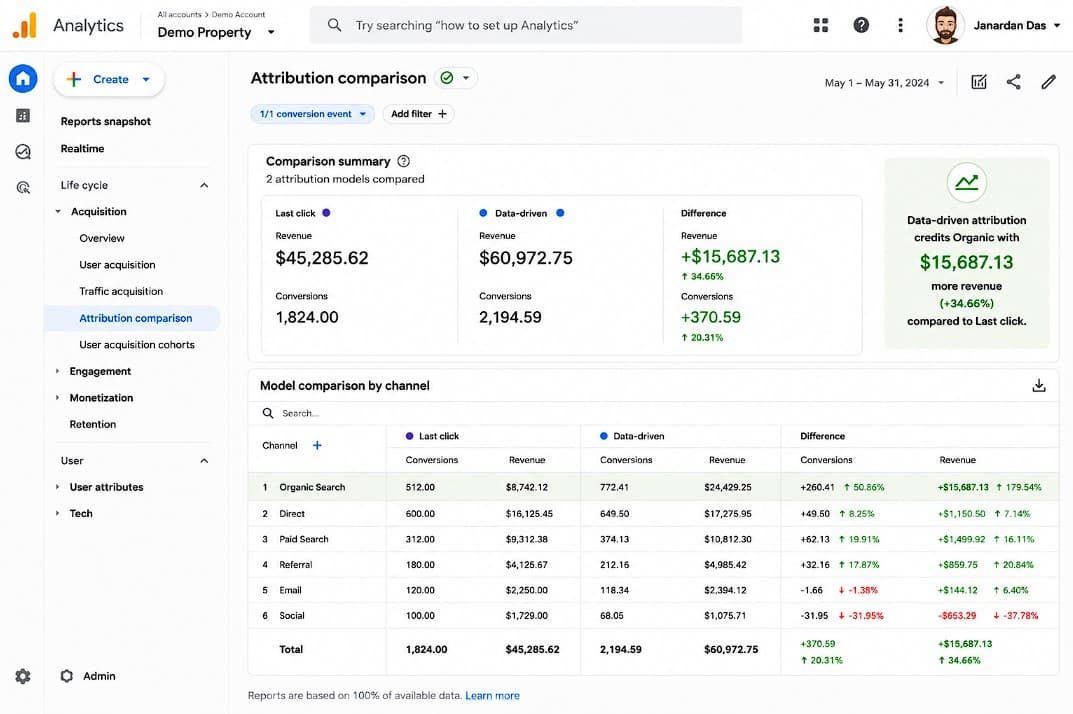Click the Comparison summary help icon
The width and height of the screenshot is (1073, 714).
tap(404, 161)
